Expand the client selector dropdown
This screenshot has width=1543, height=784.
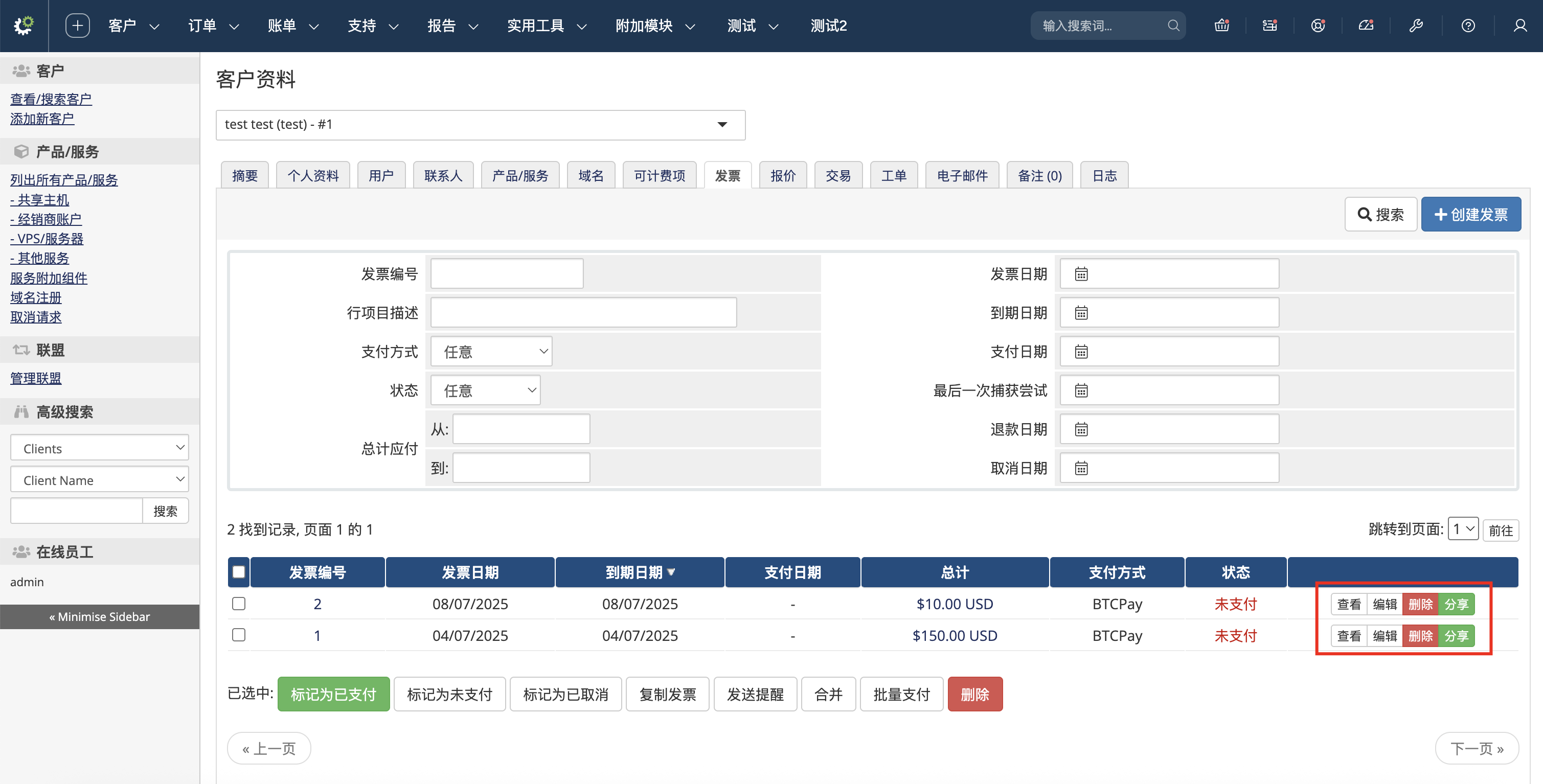(x=481, y=125)
